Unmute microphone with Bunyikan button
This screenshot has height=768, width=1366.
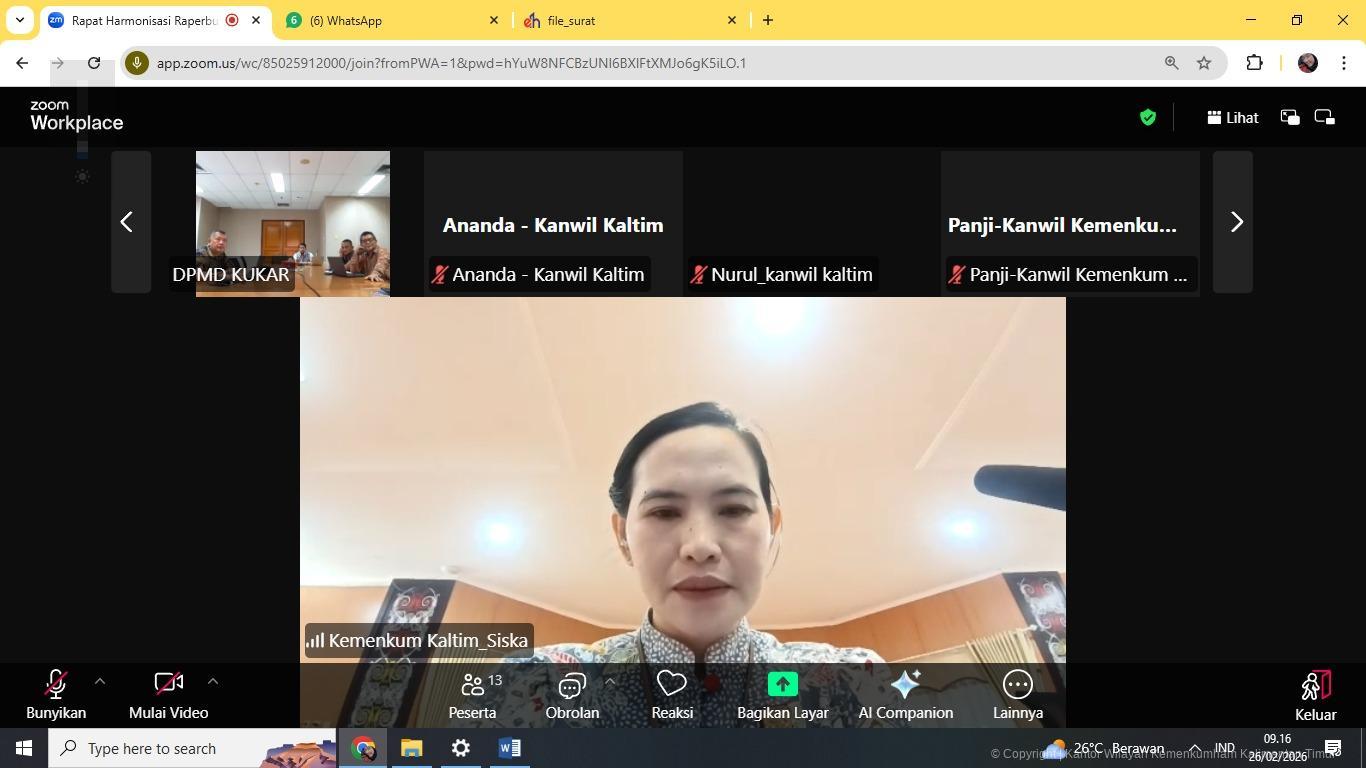coord(56,695)
